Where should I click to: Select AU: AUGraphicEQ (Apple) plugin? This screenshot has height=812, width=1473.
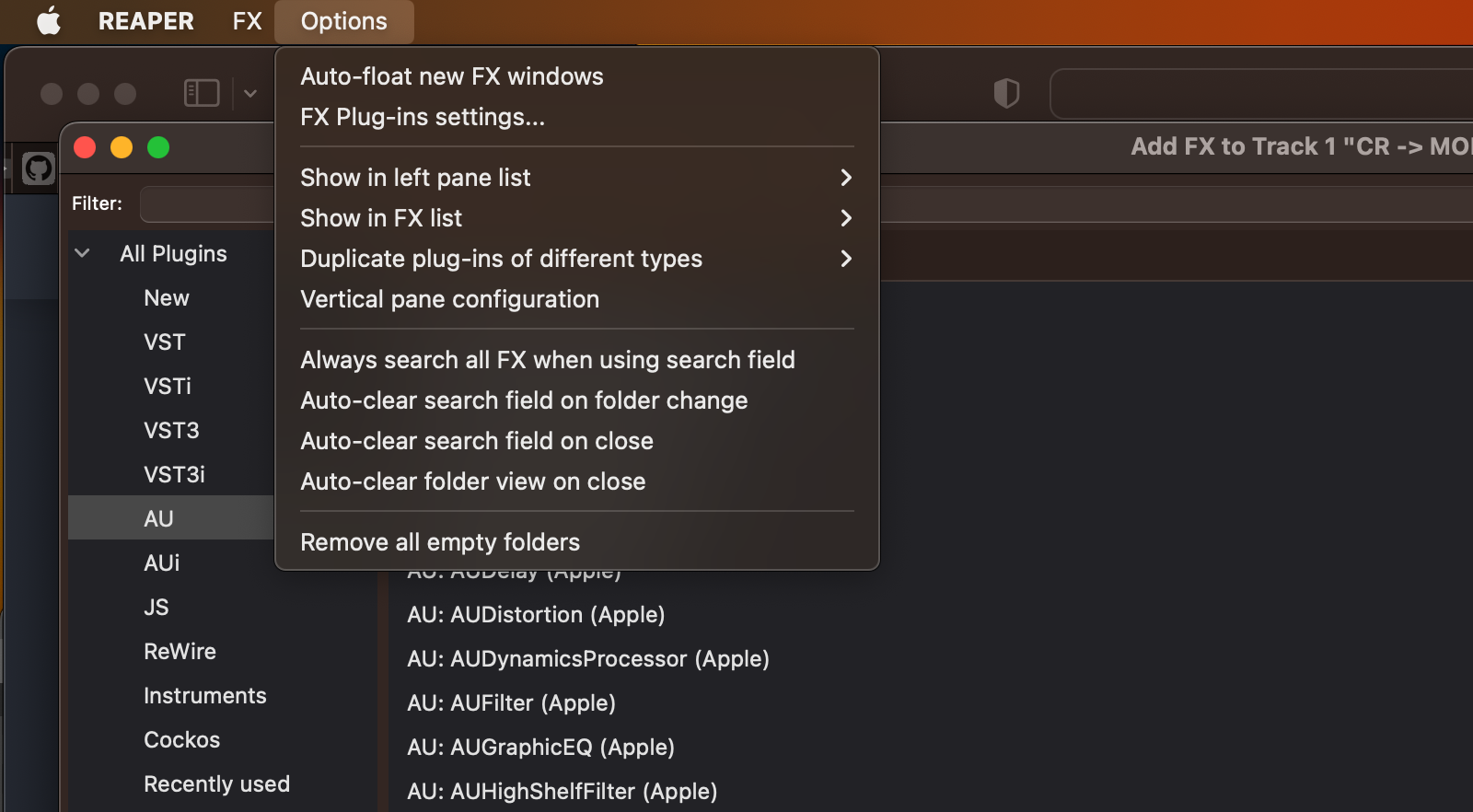(x=541, y=747)
